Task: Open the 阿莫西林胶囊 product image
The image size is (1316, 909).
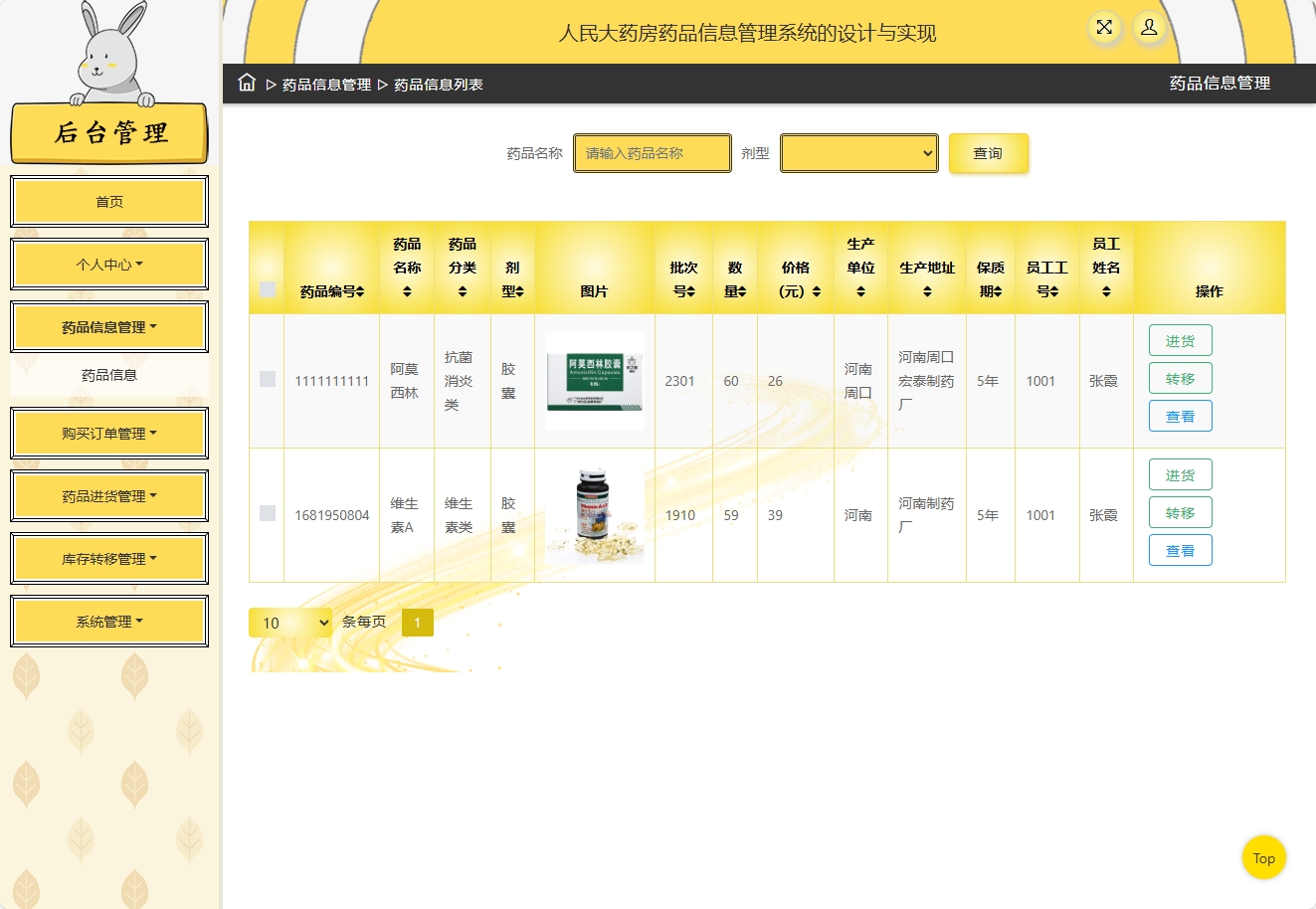Action: pos(595,381)
